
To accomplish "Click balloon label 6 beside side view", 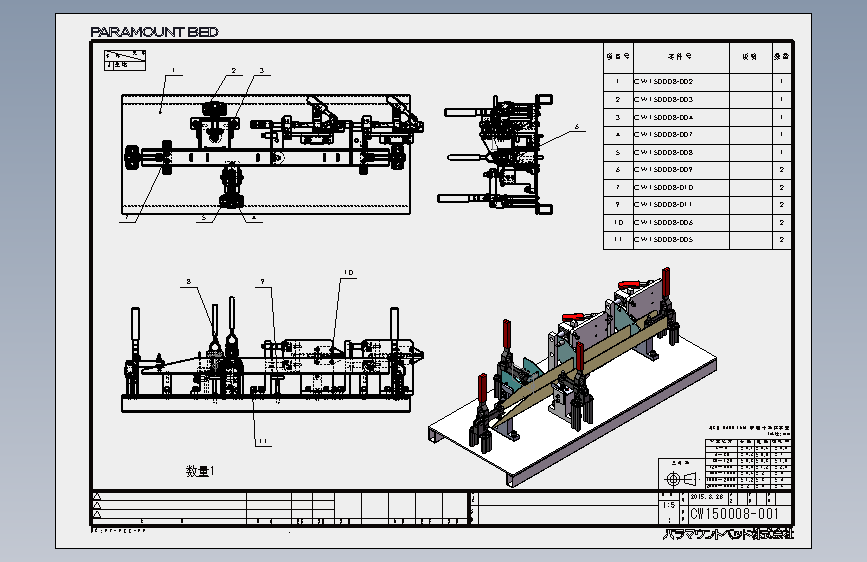I will 577,127.
